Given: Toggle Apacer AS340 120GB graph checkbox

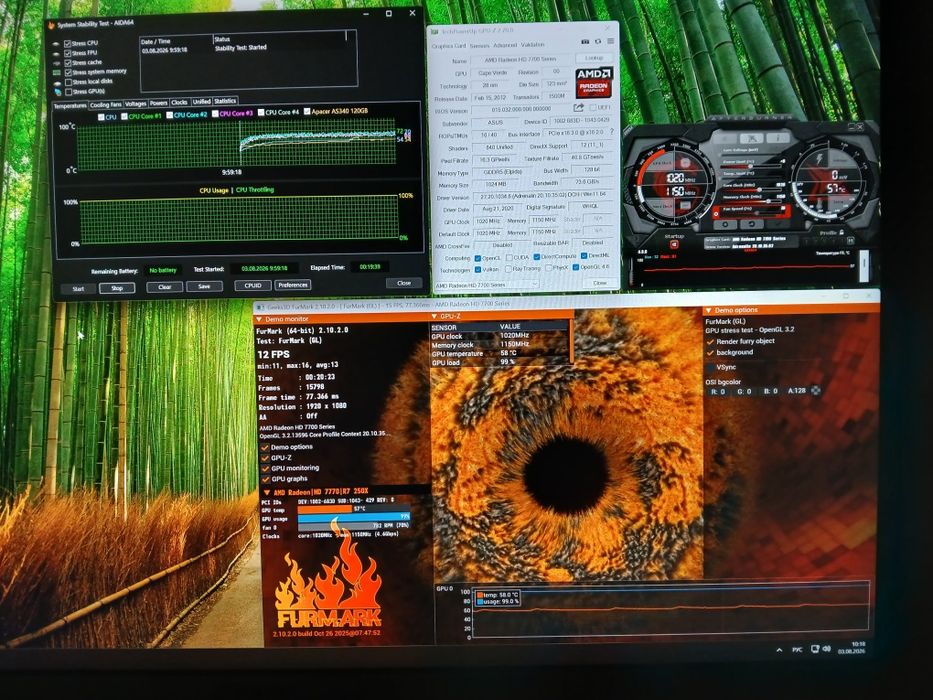Looking at the screenshot, I should (x=307, y=111).
